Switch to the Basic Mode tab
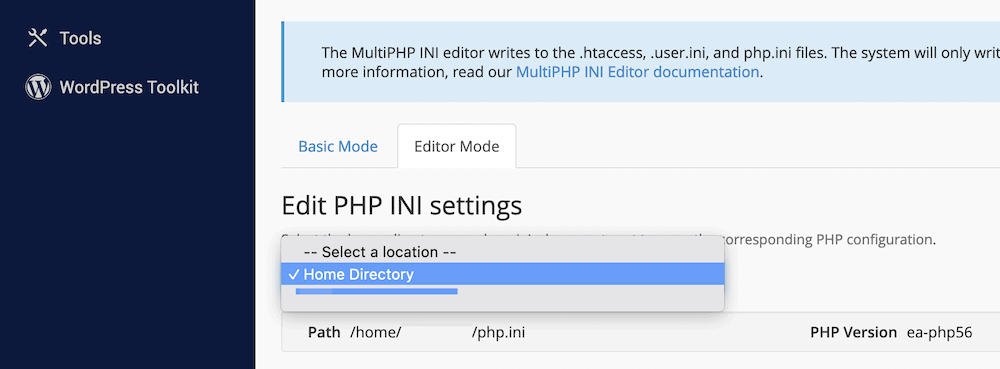This screenshot has height=369, width=1000. (x=338, y=147)
